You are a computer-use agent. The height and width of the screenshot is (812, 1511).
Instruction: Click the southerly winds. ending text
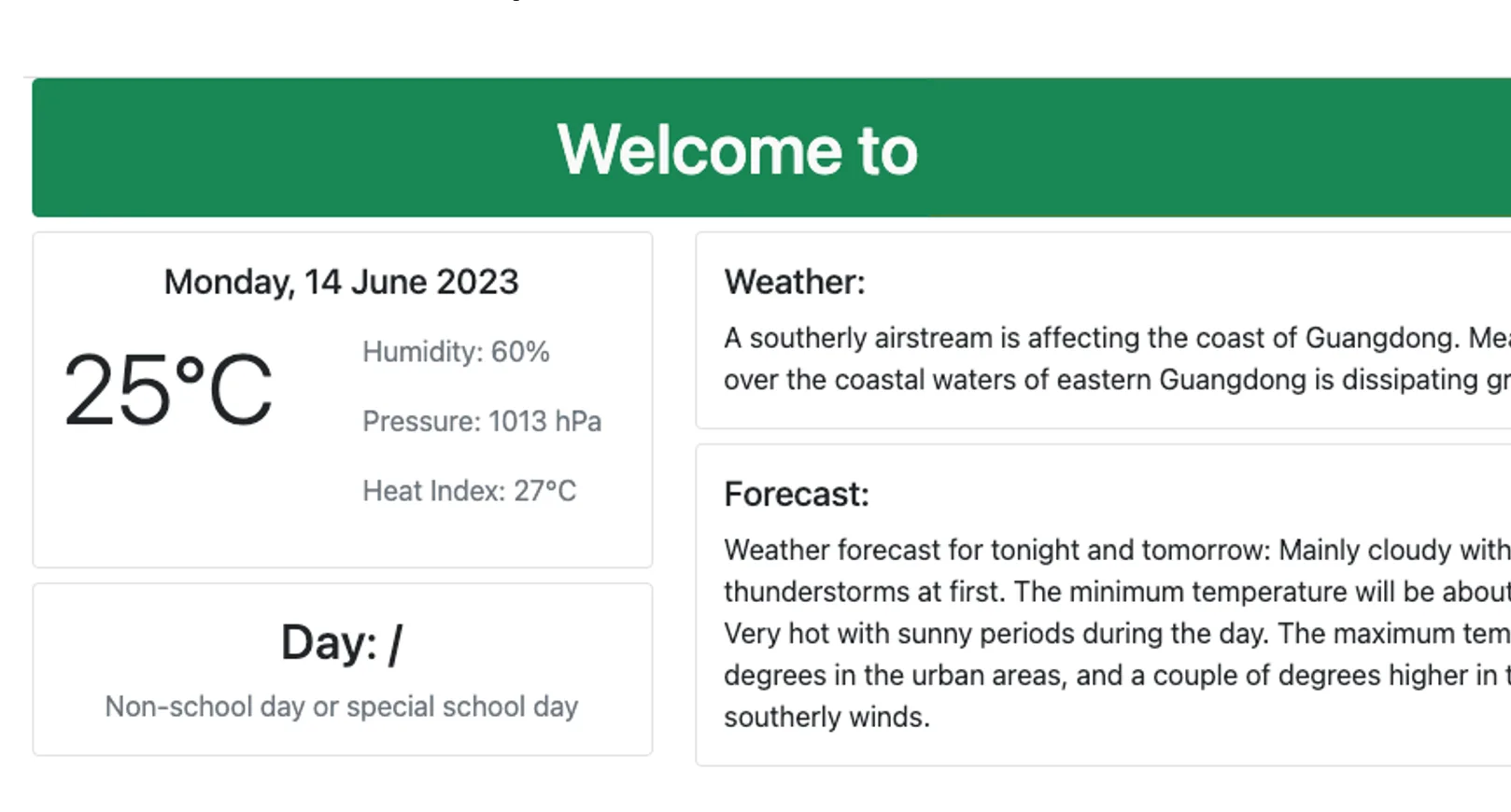click(827, 717)
